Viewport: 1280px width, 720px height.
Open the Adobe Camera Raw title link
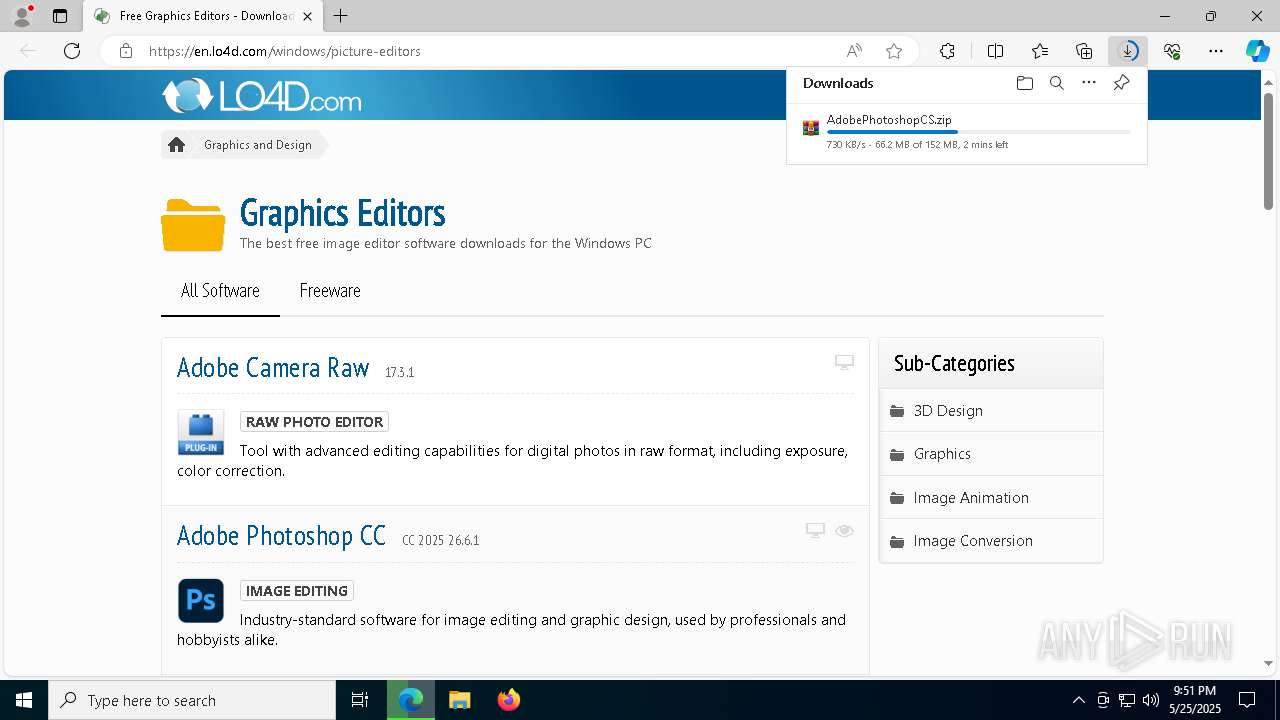click(273, 368)
